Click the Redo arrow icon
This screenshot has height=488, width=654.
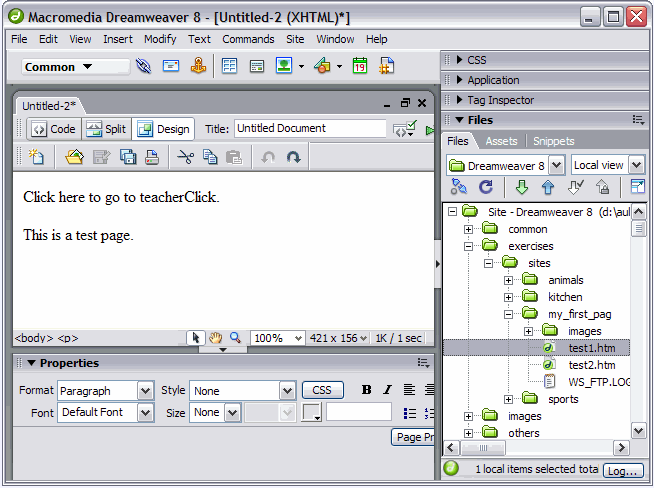[294, 157]
